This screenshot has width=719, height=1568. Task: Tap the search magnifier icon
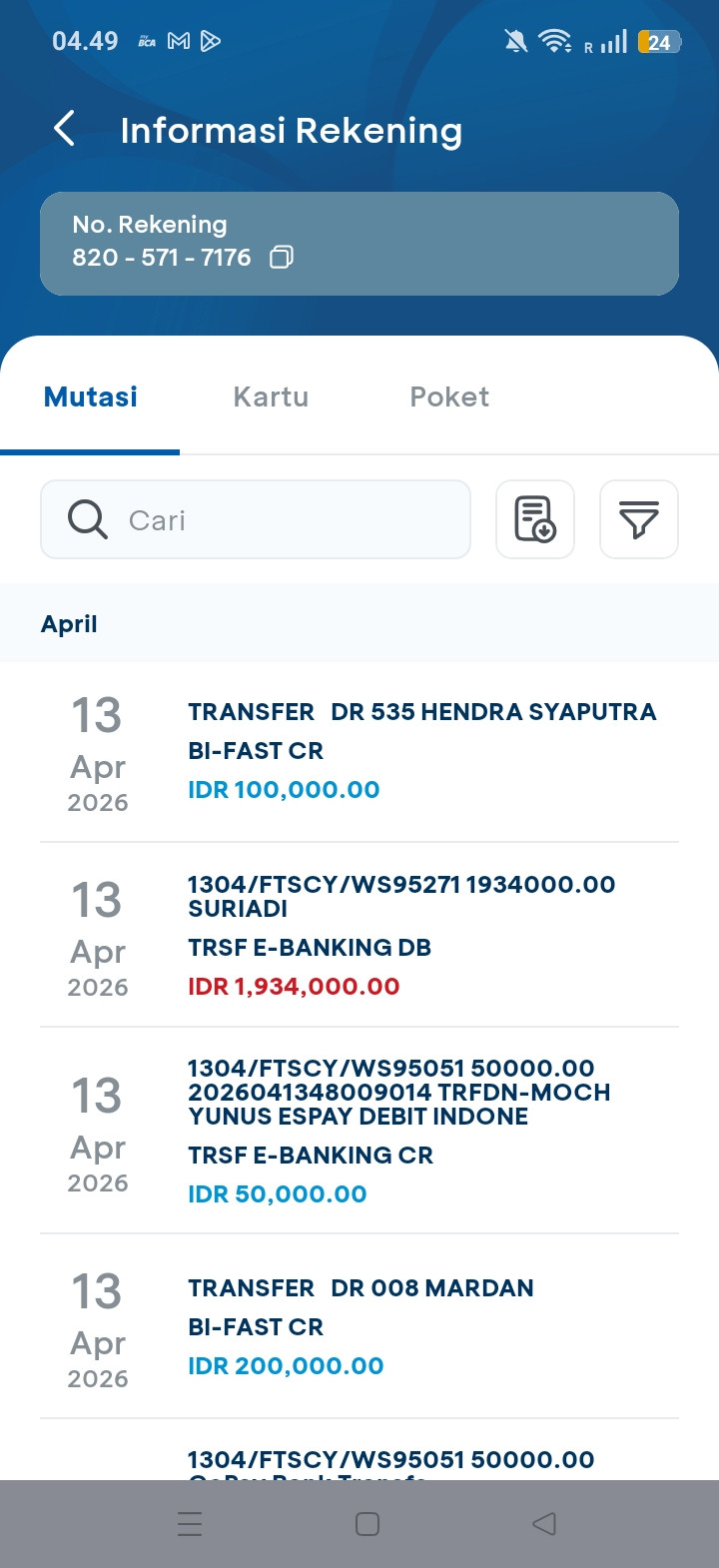[88, 519]
